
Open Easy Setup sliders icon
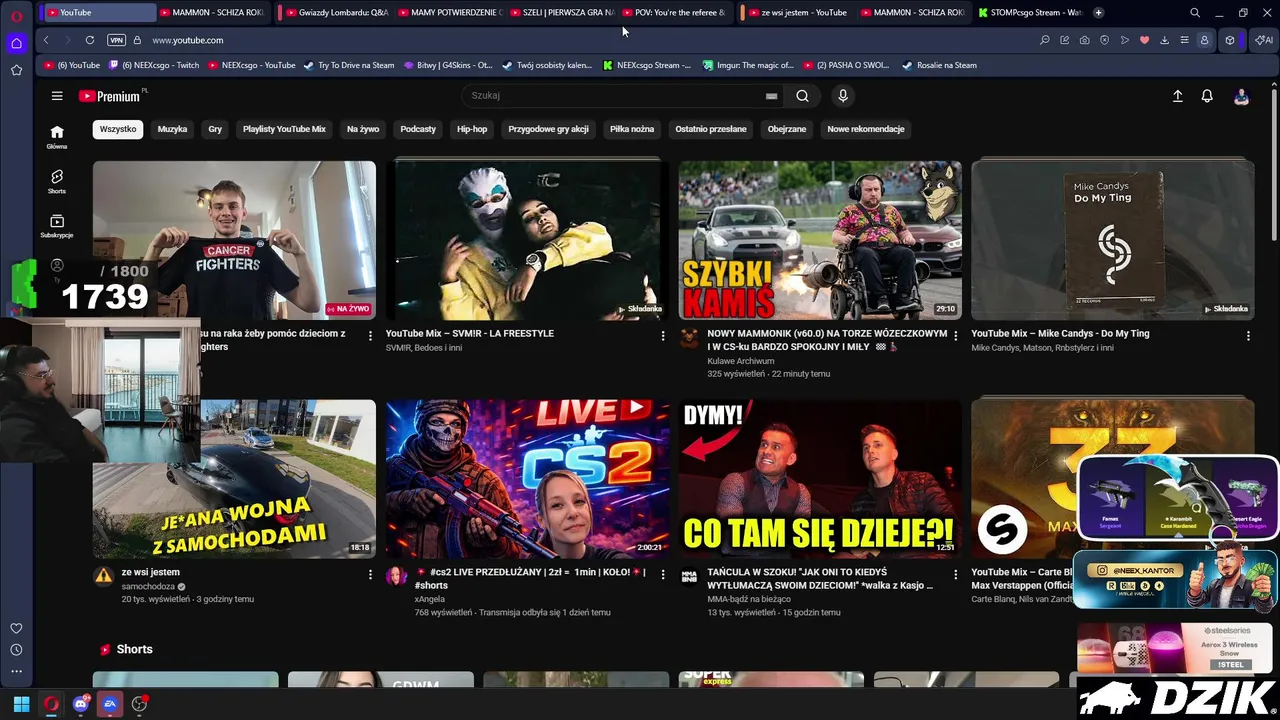pyautogui.click(x=1185, y=40)
